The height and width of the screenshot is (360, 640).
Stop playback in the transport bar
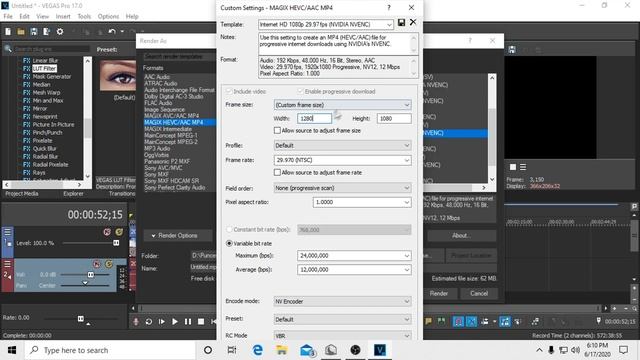tap(201, 322)
